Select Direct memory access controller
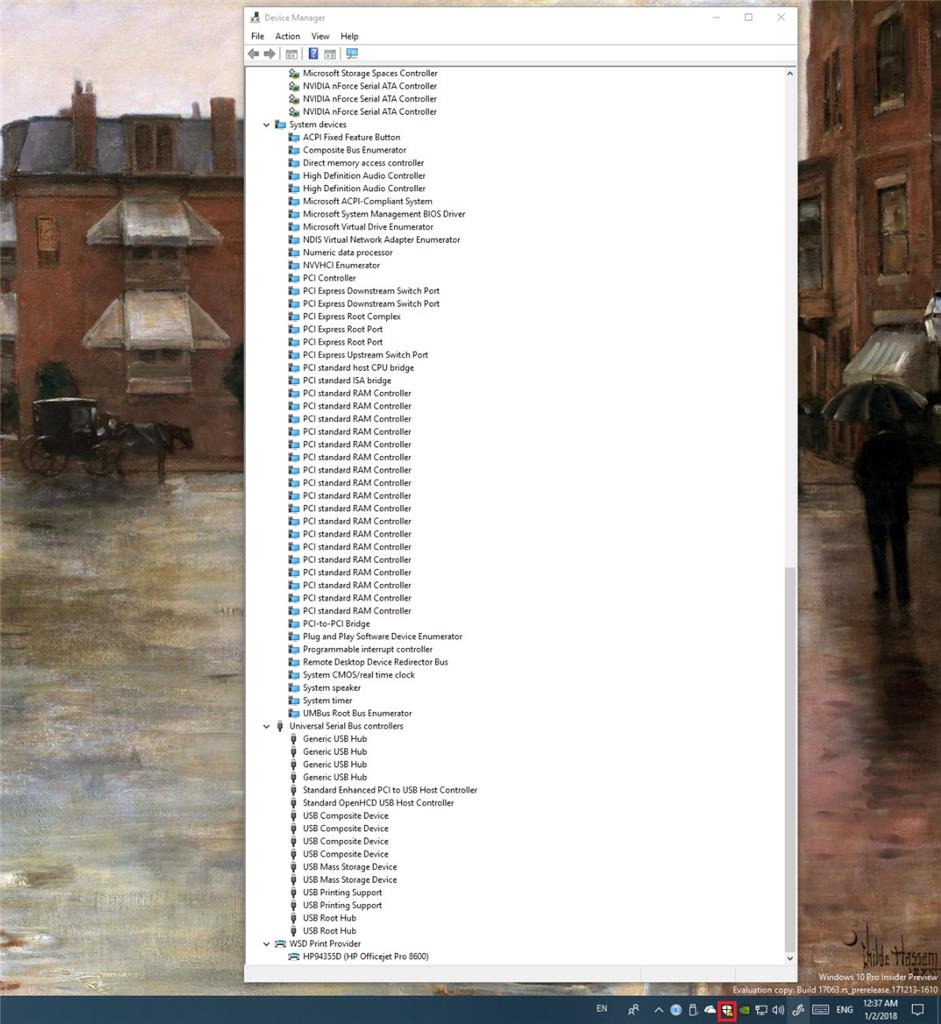Image resolution: width=941 pixels, height=1024 pixels. 363,163
